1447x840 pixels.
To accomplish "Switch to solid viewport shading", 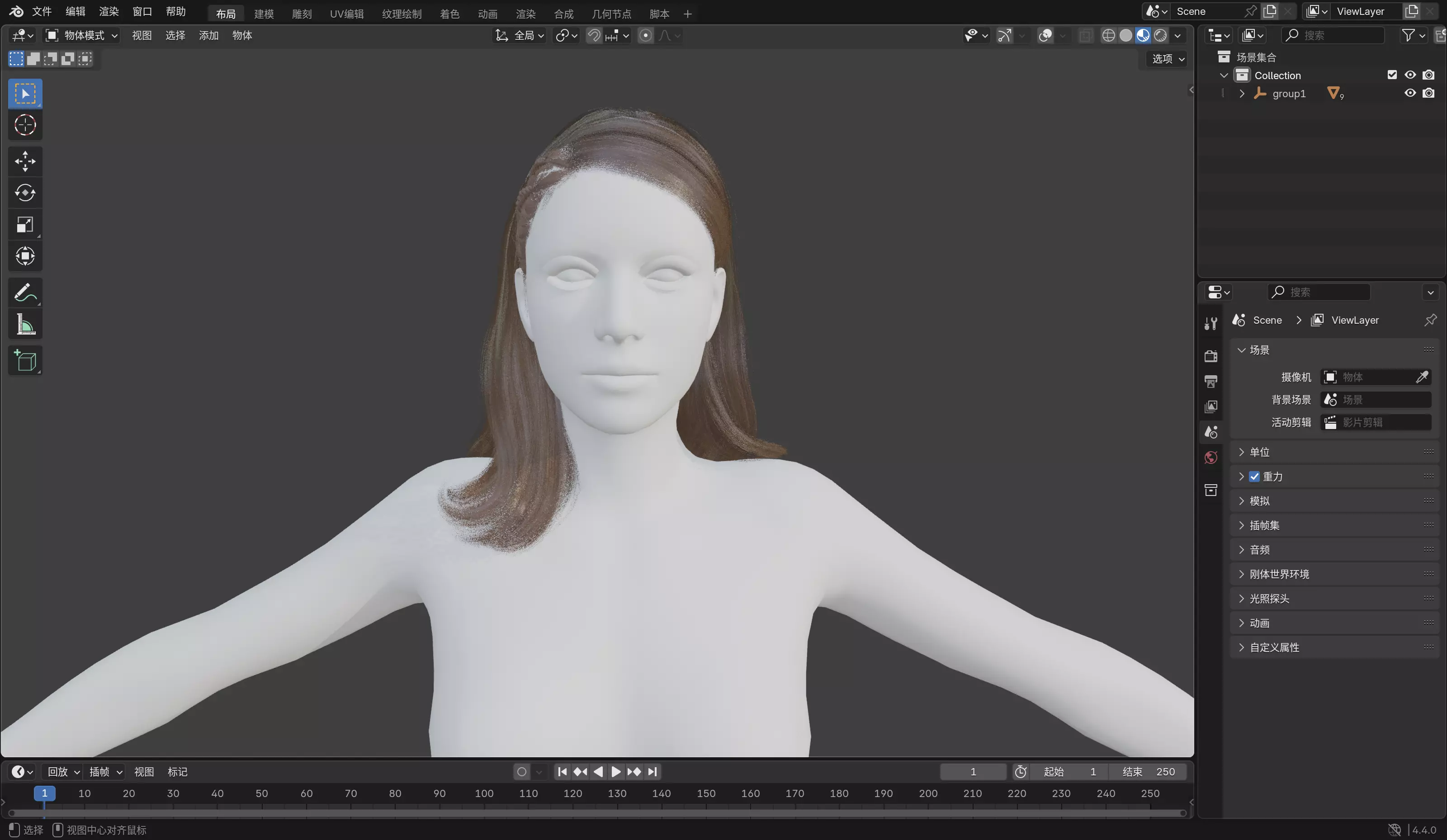I will pyautogui.click(x=1125, y=36).
